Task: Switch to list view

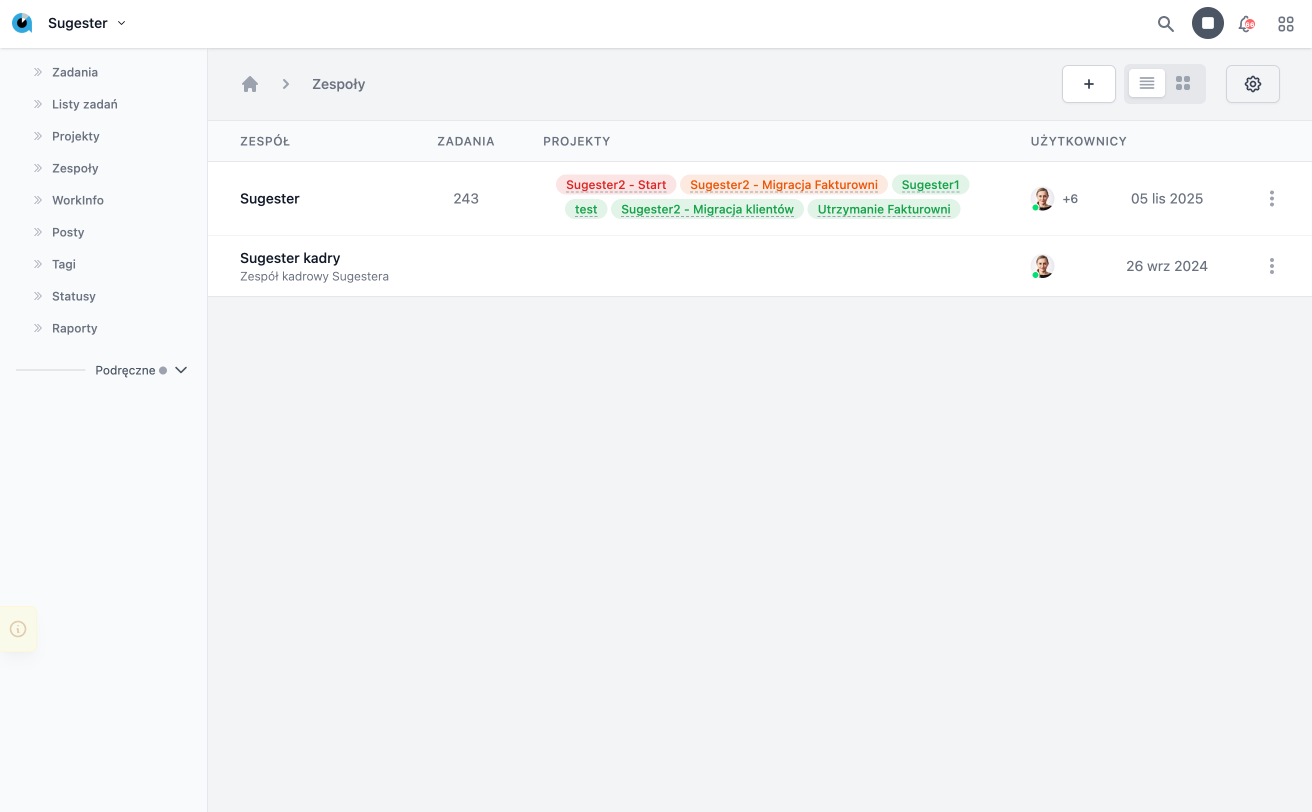Action: (x=1146, y=84)
